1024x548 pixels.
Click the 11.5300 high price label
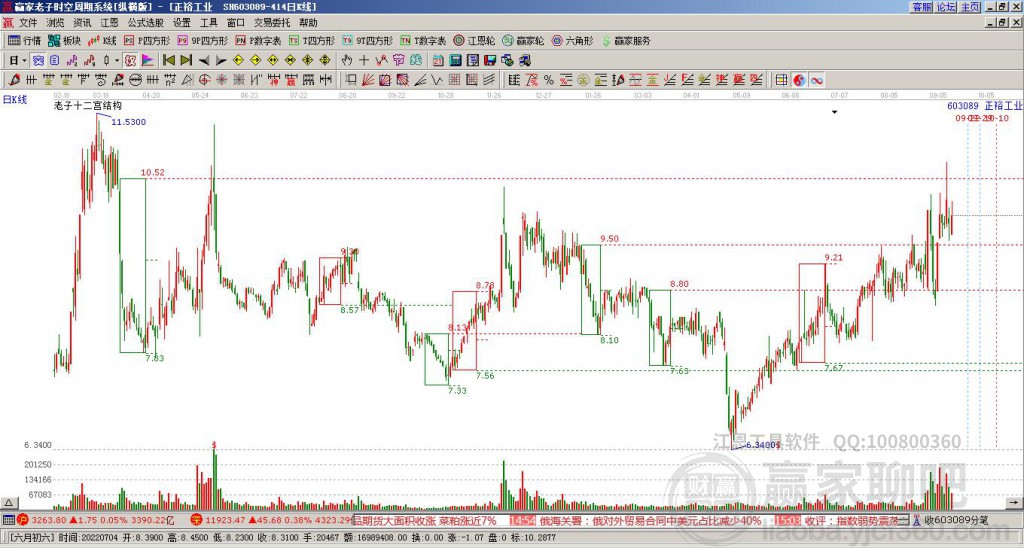tap(129, 122)
